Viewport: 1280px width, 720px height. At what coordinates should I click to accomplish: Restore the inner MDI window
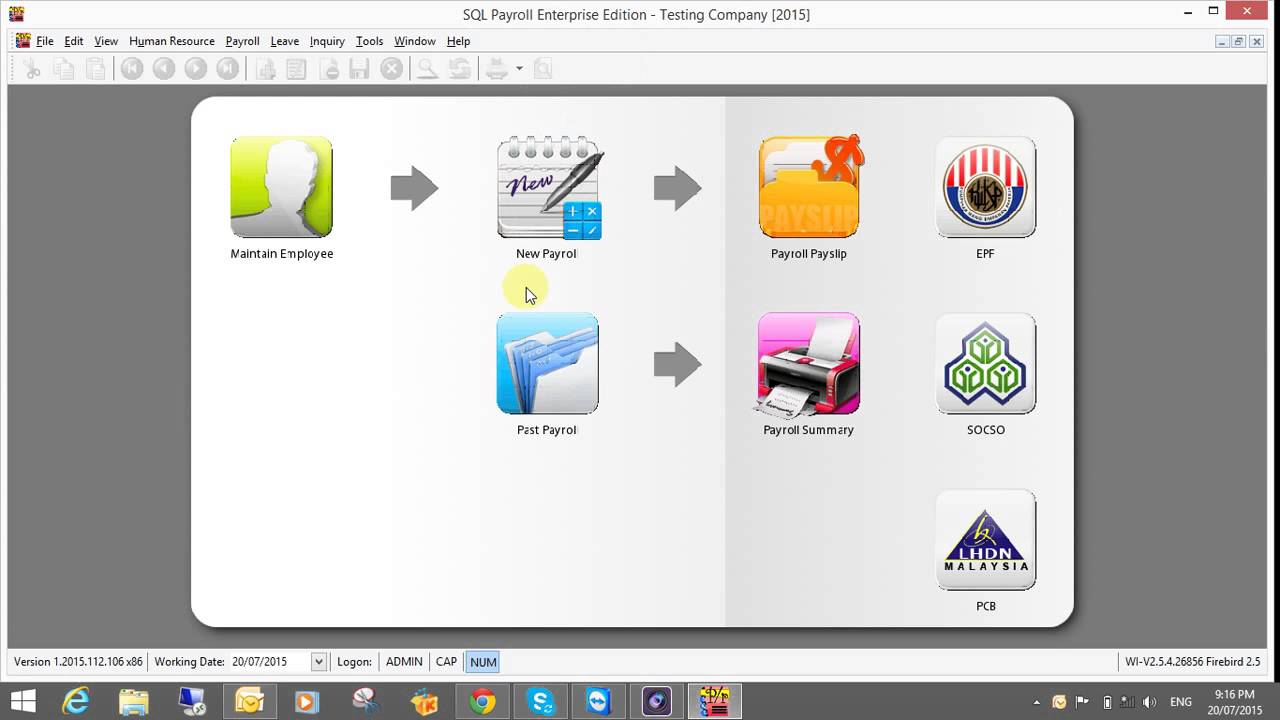[x=1238, y=41]
